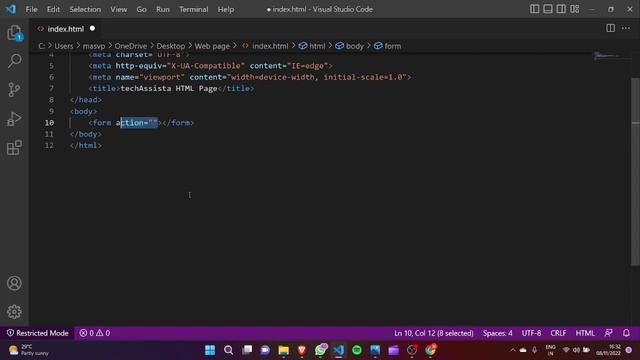The height and width of the screenshot is (360, 640).
Task: Open Chrome in taskbar
Action: coord(431,350)
